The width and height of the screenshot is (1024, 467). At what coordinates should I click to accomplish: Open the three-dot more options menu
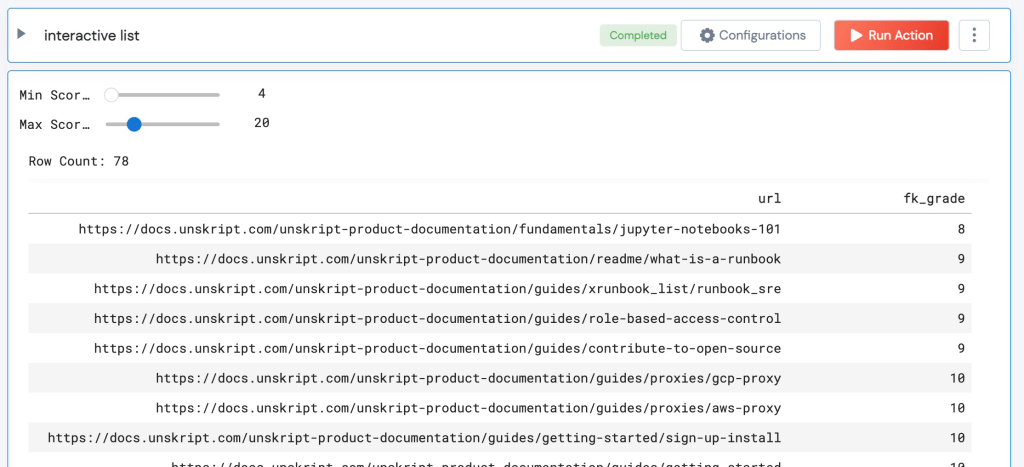tap(974, 35)
